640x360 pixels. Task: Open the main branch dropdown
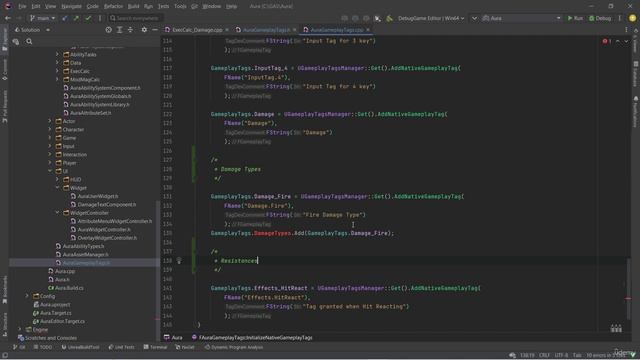click(x=42, y=18)
